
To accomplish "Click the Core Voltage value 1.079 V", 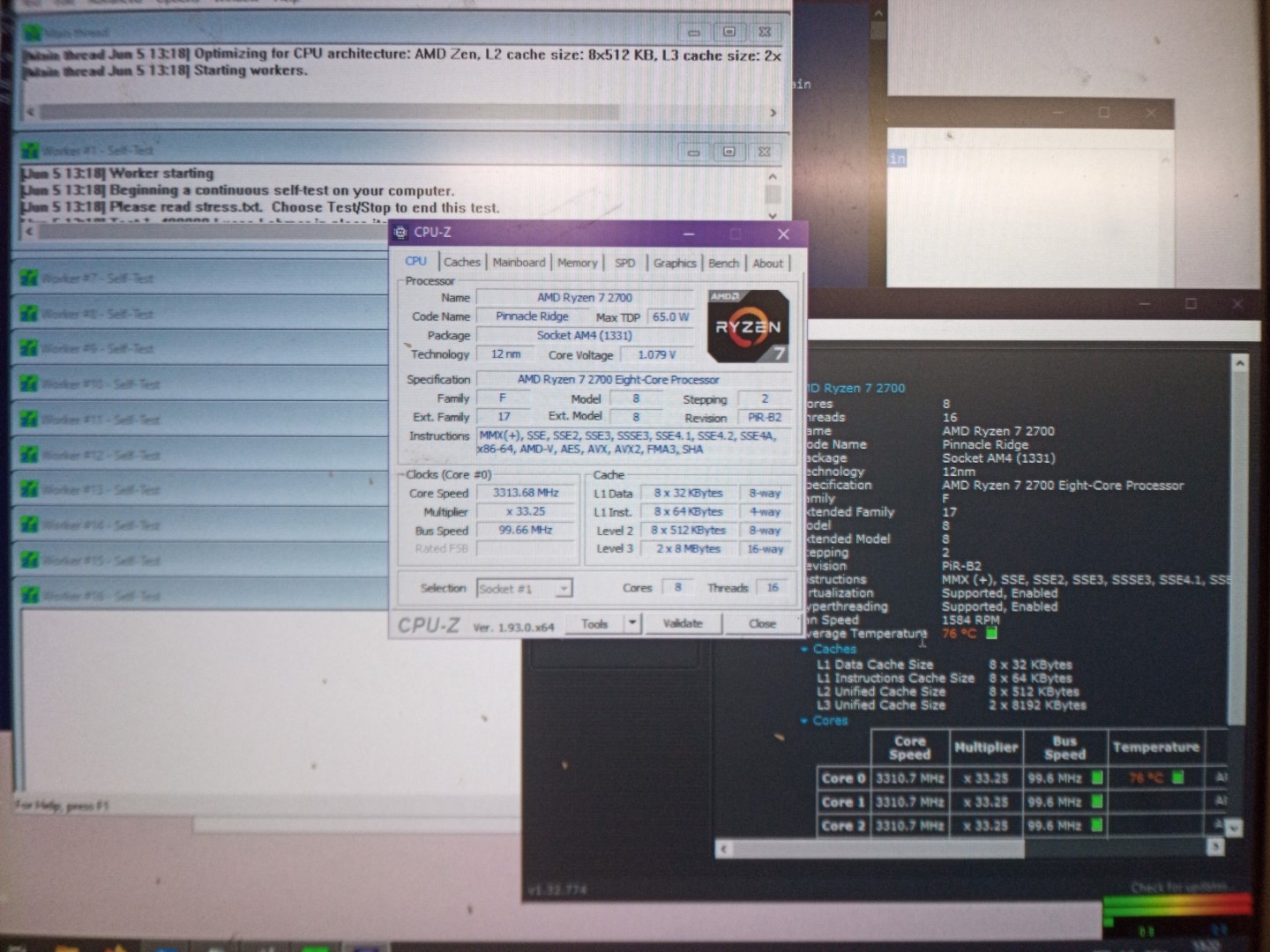I will (x=656, y=354).
